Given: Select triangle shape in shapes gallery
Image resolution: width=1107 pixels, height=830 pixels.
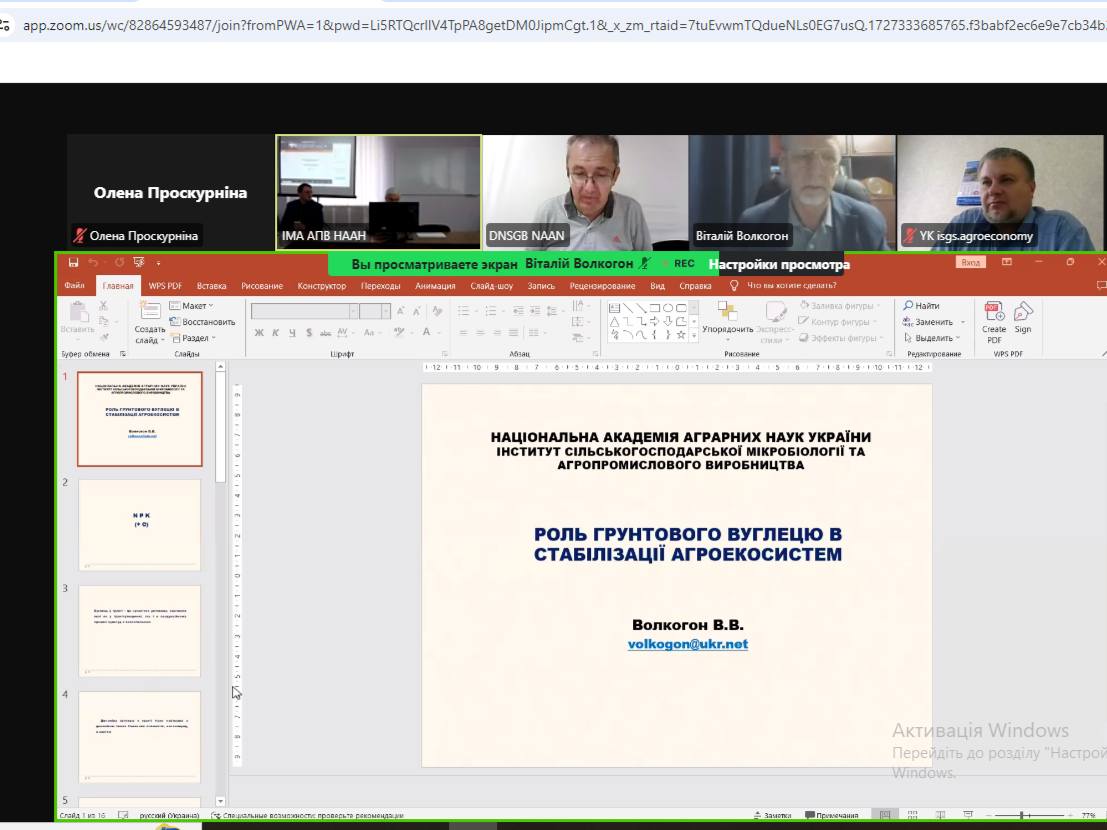Looking at the screenshot, I should [614, 321].
